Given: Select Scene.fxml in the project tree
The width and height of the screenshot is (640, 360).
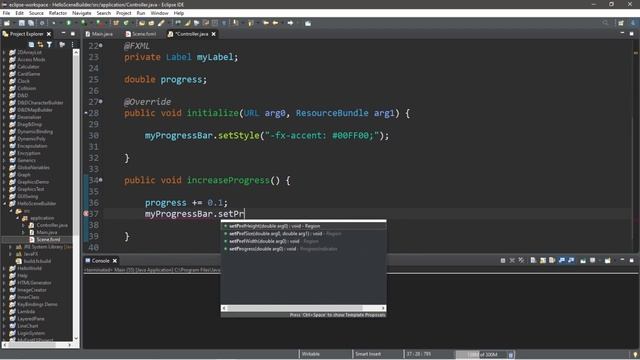Looking at the screenshot, I should 48,239.
